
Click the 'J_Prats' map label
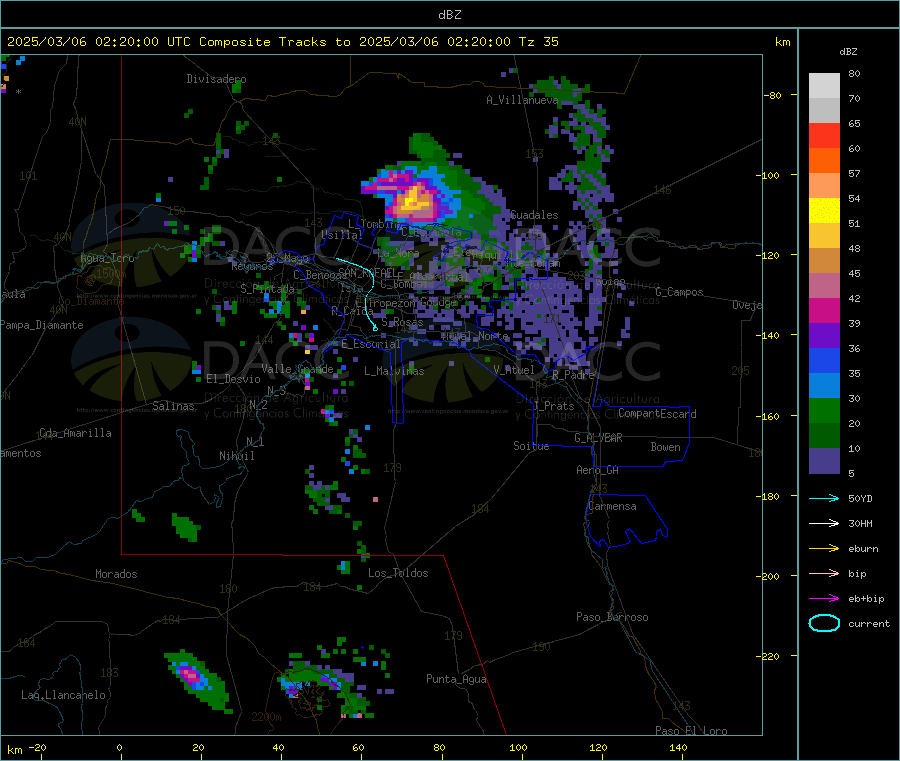554,406
